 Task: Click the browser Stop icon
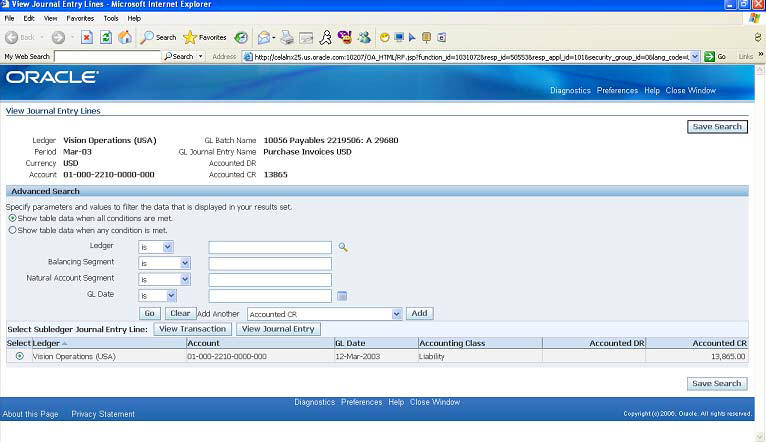coord(87,37)
